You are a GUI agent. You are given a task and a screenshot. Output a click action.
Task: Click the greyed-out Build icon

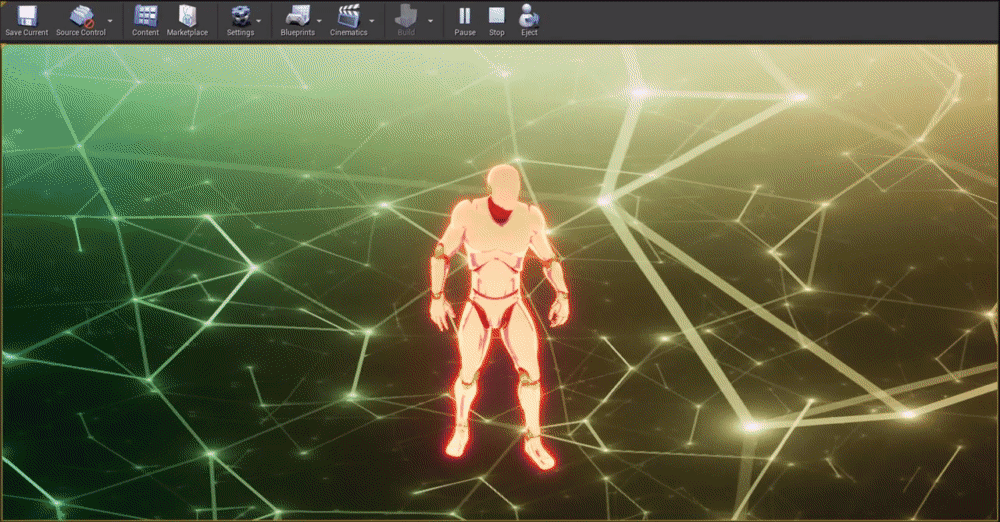[406, 16]
